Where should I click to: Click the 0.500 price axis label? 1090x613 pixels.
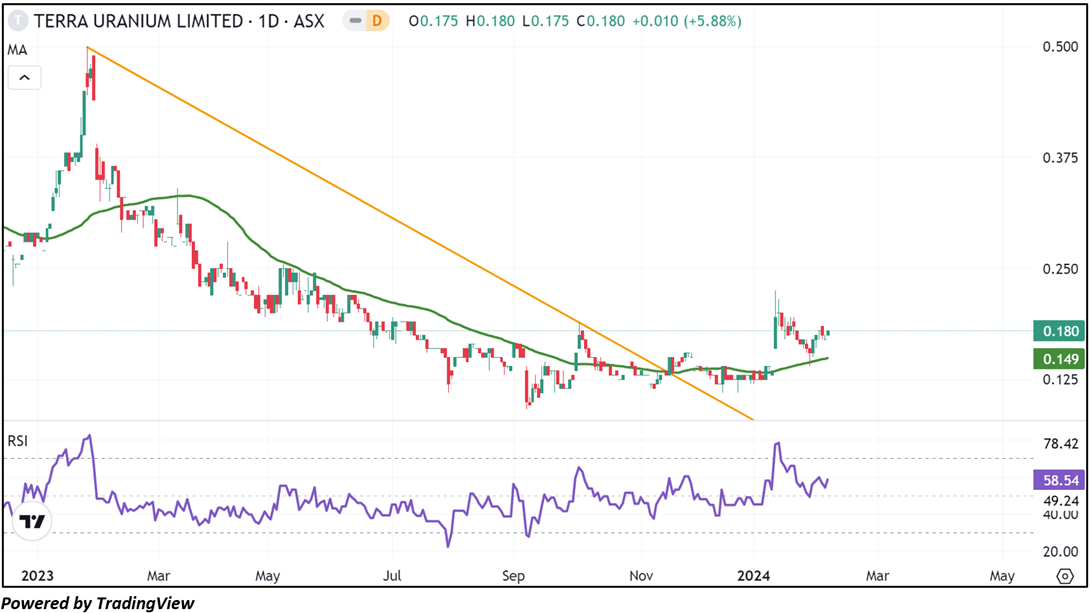[x=1060, y=47]
